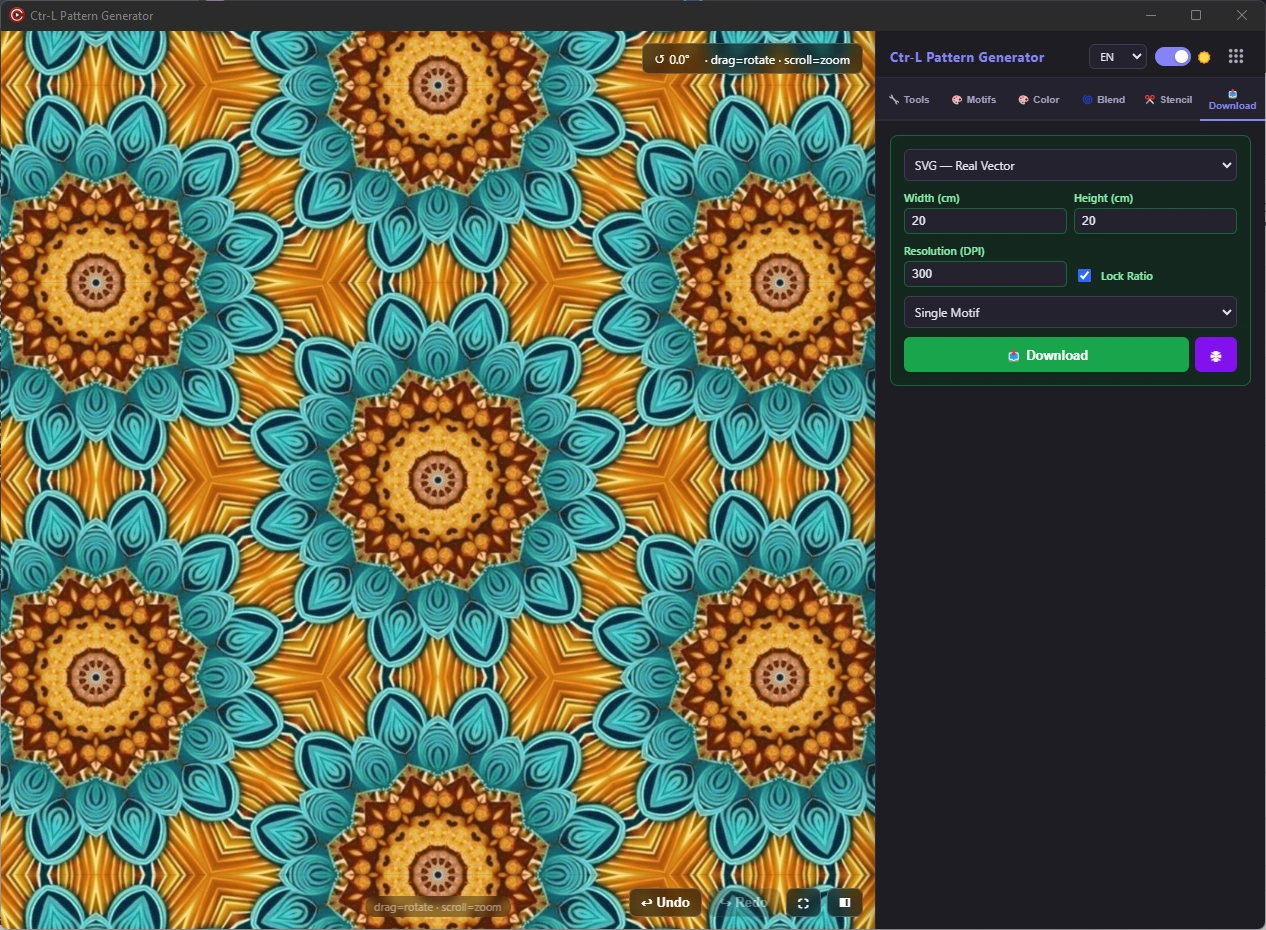Click the rotation angle reset indicator 0.0°
The height and width of the screenshot is (930, 1266).
(672, 59)
